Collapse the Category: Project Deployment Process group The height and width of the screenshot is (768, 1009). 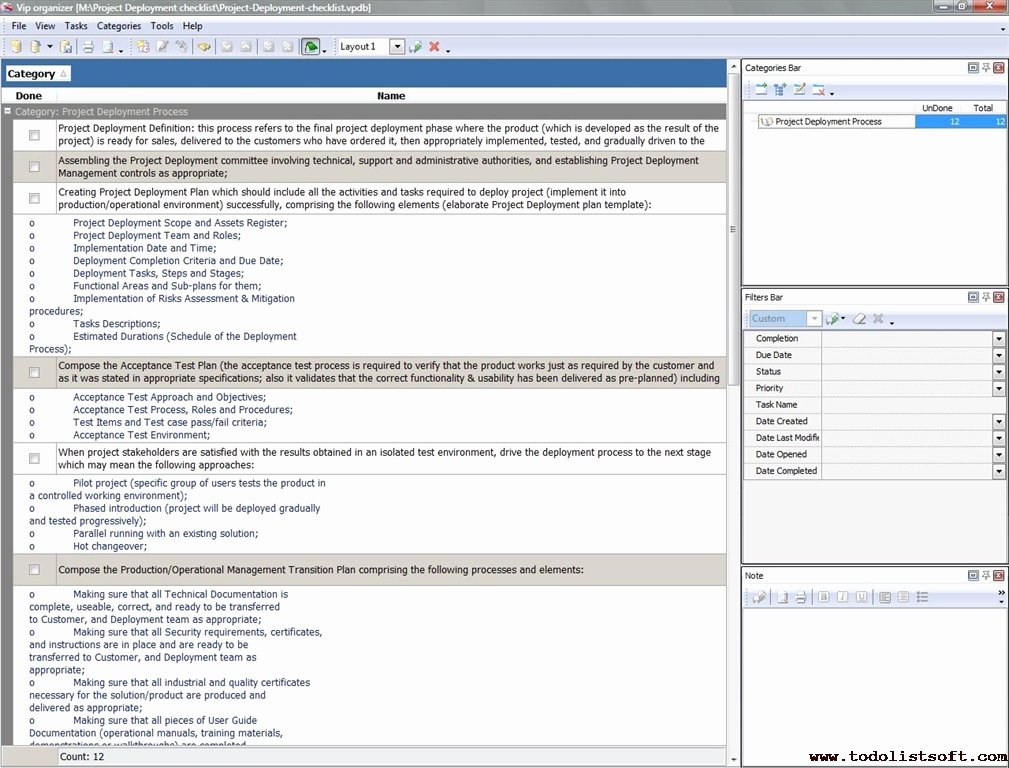tap(8, 111)
